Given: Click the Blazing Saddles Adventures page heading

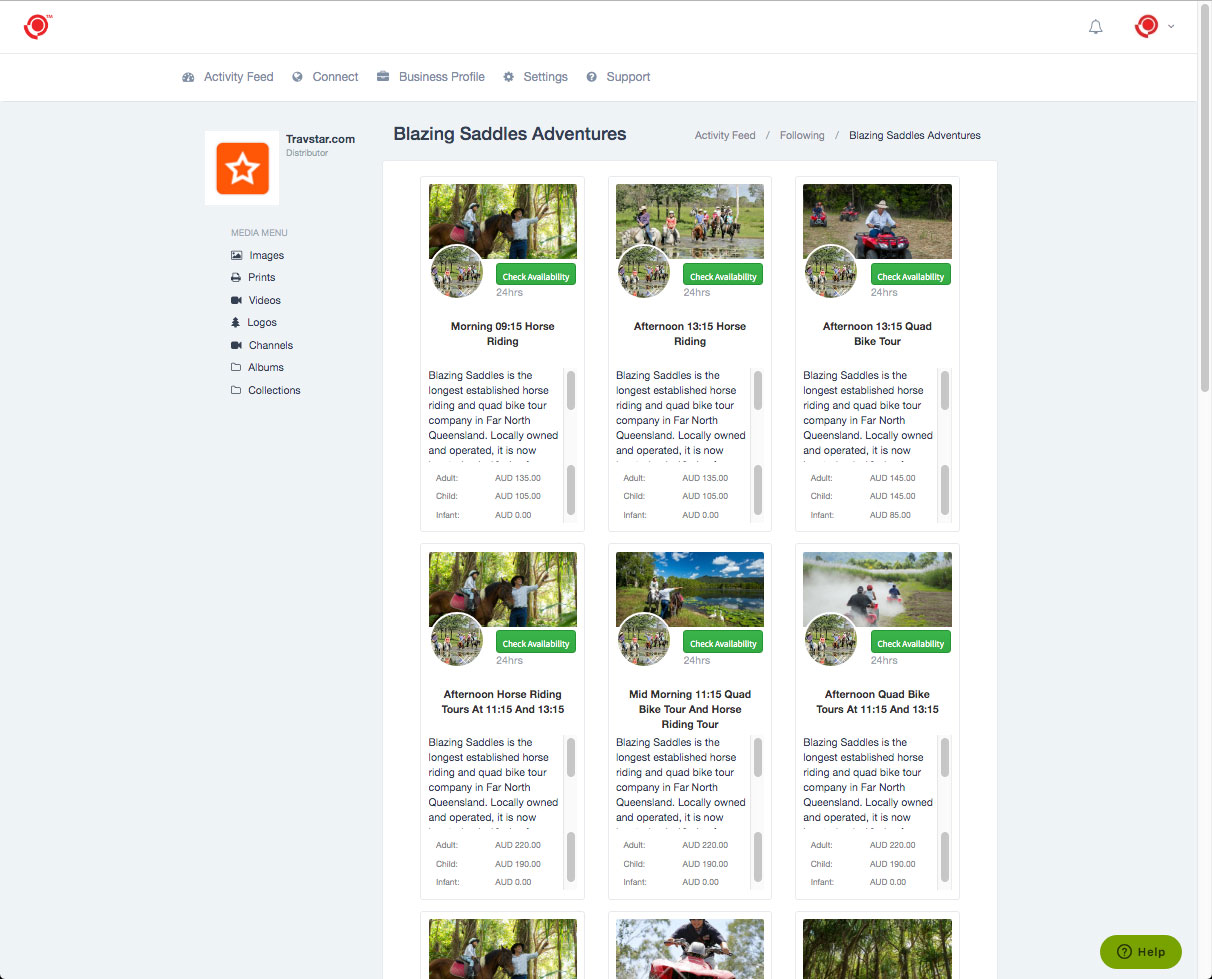Looking at the screenshot, I should (x=510, y=134).
